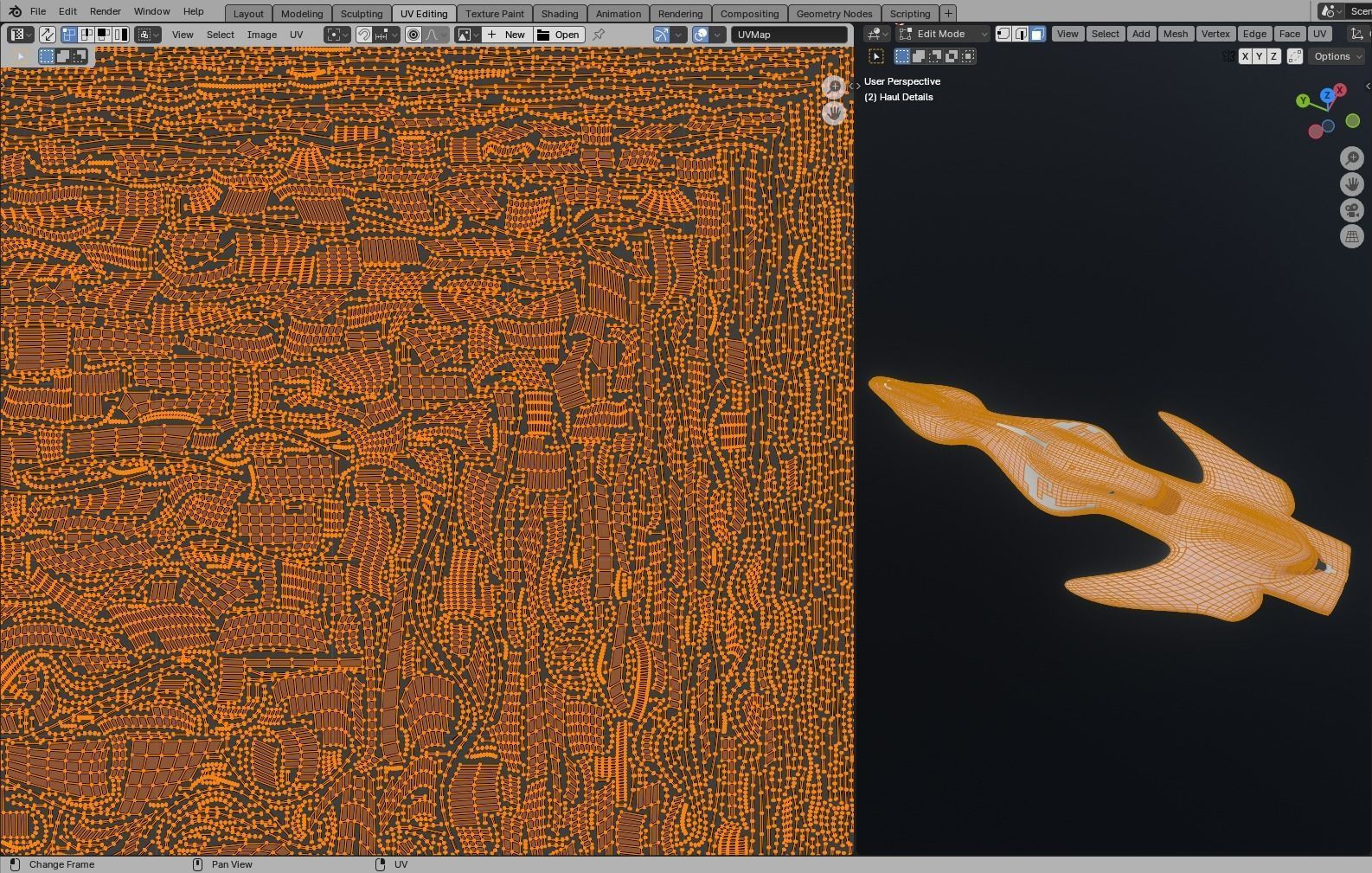Enable mesh face select mode
1372x873 pixels.
pos(1037,34)
